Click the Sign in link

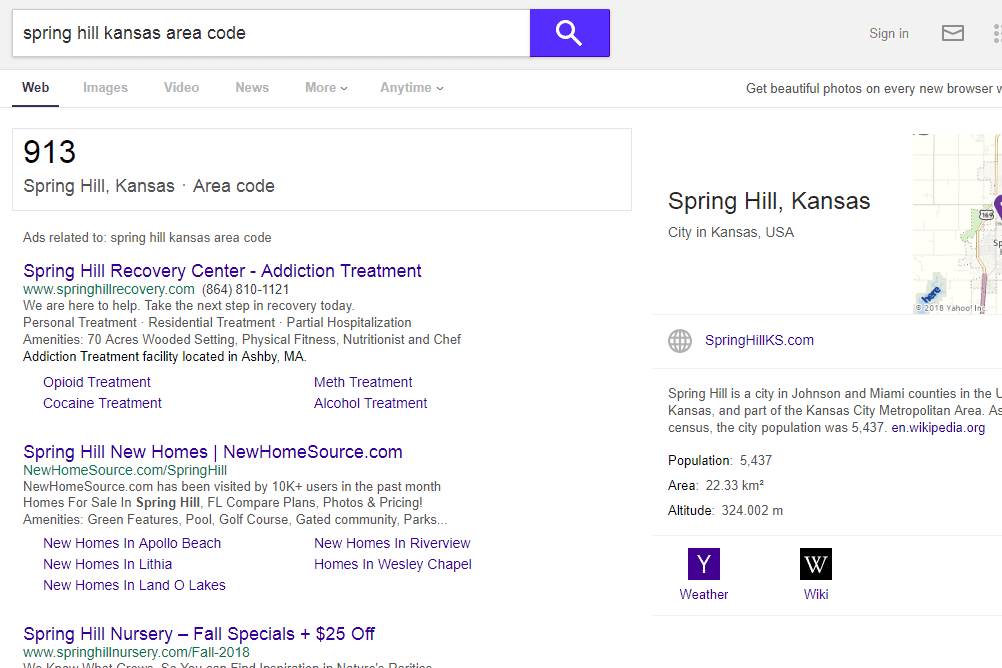tap(888, 33)
